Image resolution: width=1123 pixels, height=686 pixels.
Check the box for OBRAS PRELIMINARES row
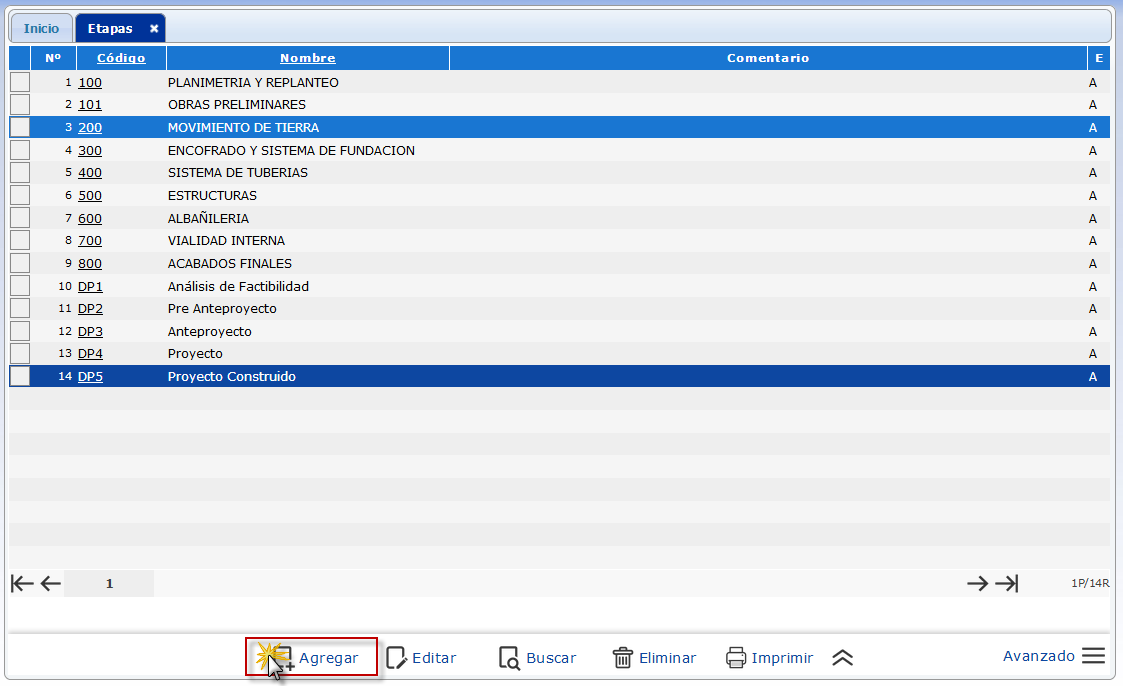20,105
